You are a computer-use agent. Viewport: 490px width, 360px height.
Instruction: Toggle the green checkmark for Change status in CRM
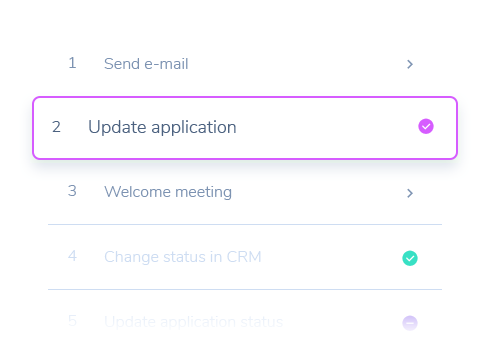(x=410, y=258)
